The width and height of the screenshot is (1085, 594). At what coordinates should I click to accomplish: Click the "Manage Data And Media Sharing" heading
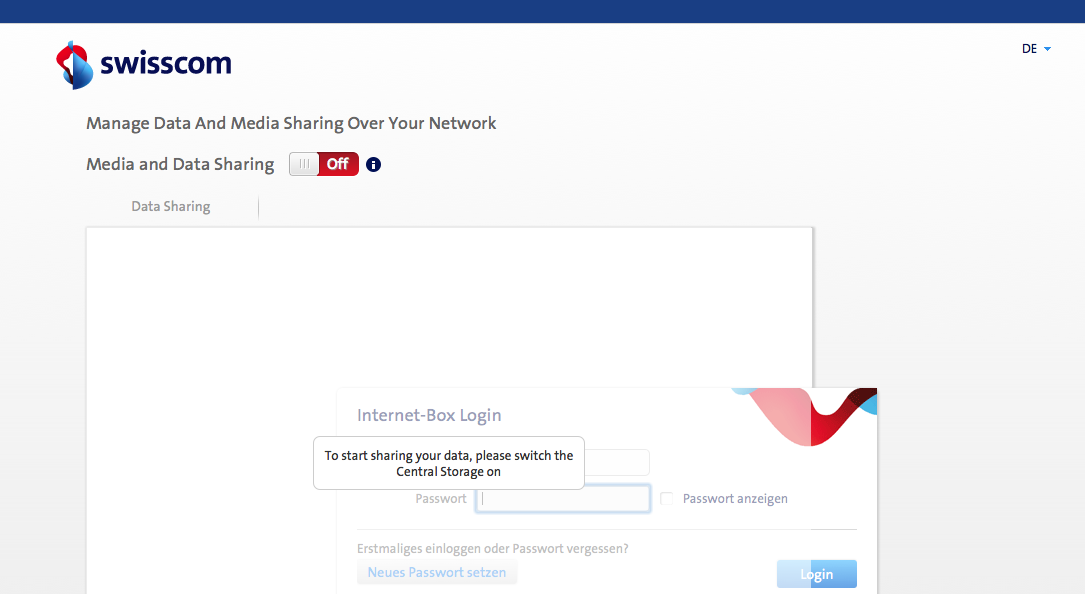(x=291, y=124)
